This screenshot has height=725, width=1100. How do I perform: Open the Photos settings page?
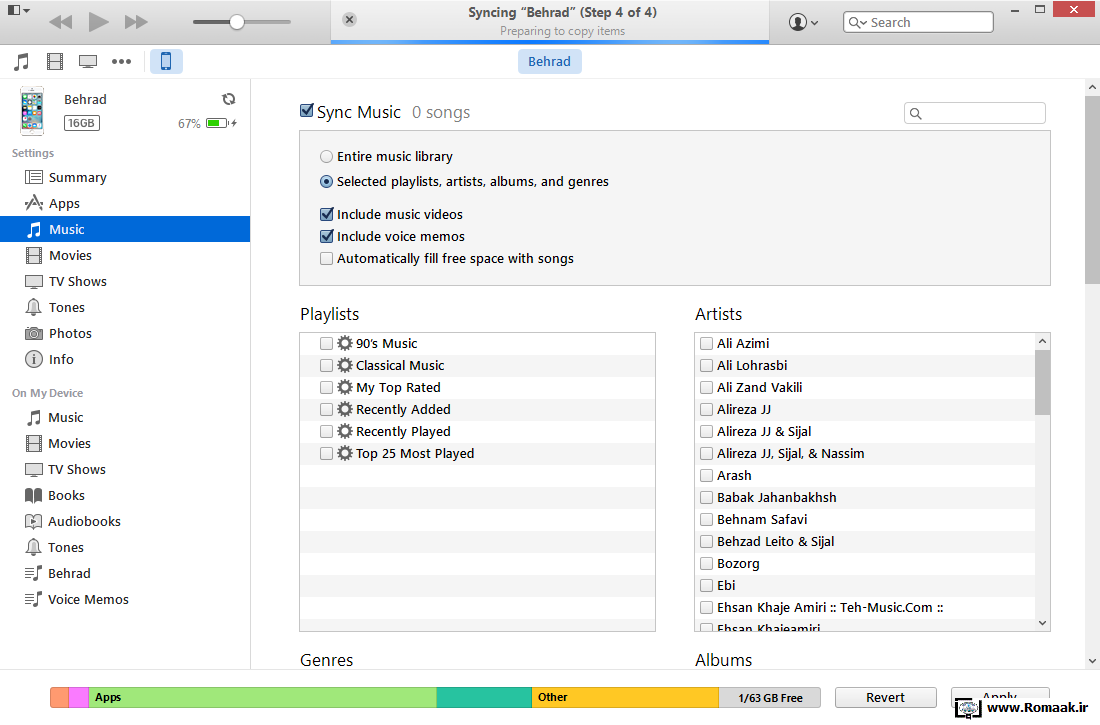click(125, 333)
